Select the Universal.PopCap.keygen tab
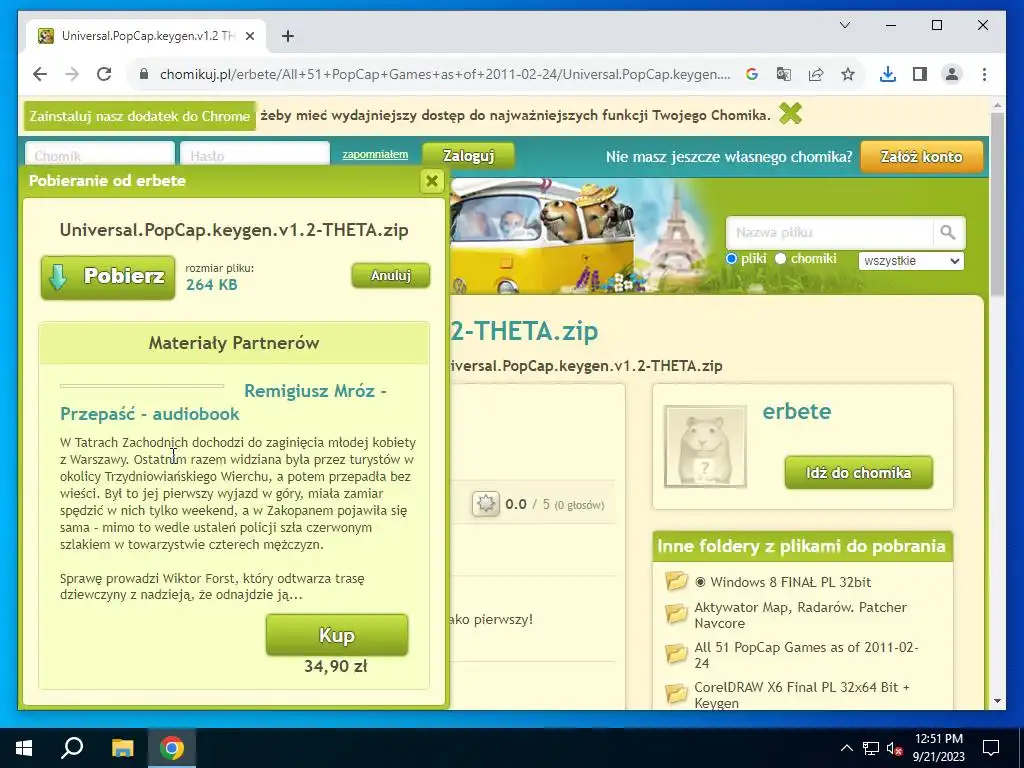 (146, 36)
